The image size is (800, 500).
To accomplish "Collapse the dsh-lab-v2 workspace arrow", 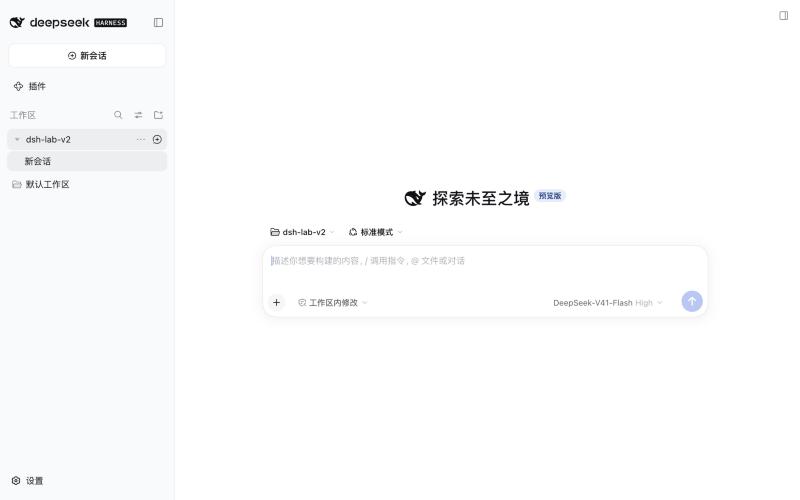I will (x=17, y=139).
